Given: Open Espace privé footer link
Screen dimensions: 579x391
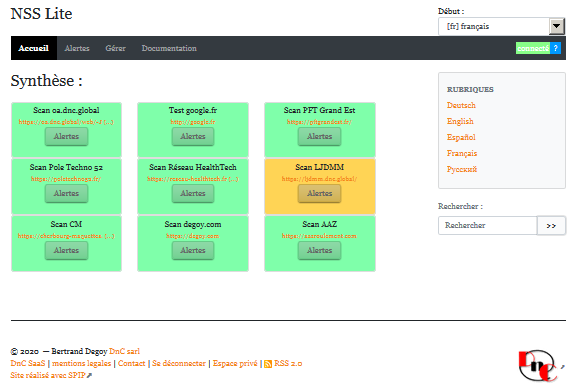Looking at the screenshot, I should (235, 363).
